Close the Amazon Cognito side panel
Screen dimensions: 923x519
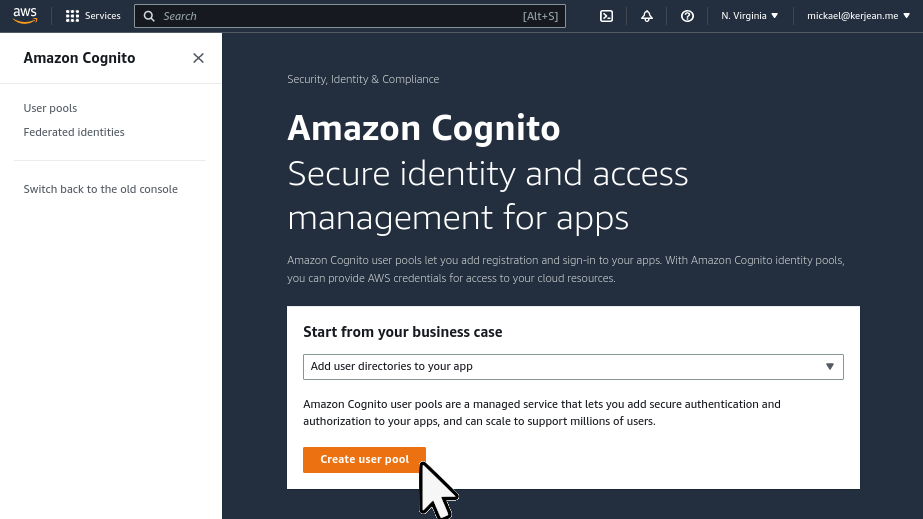coord(198,58)
